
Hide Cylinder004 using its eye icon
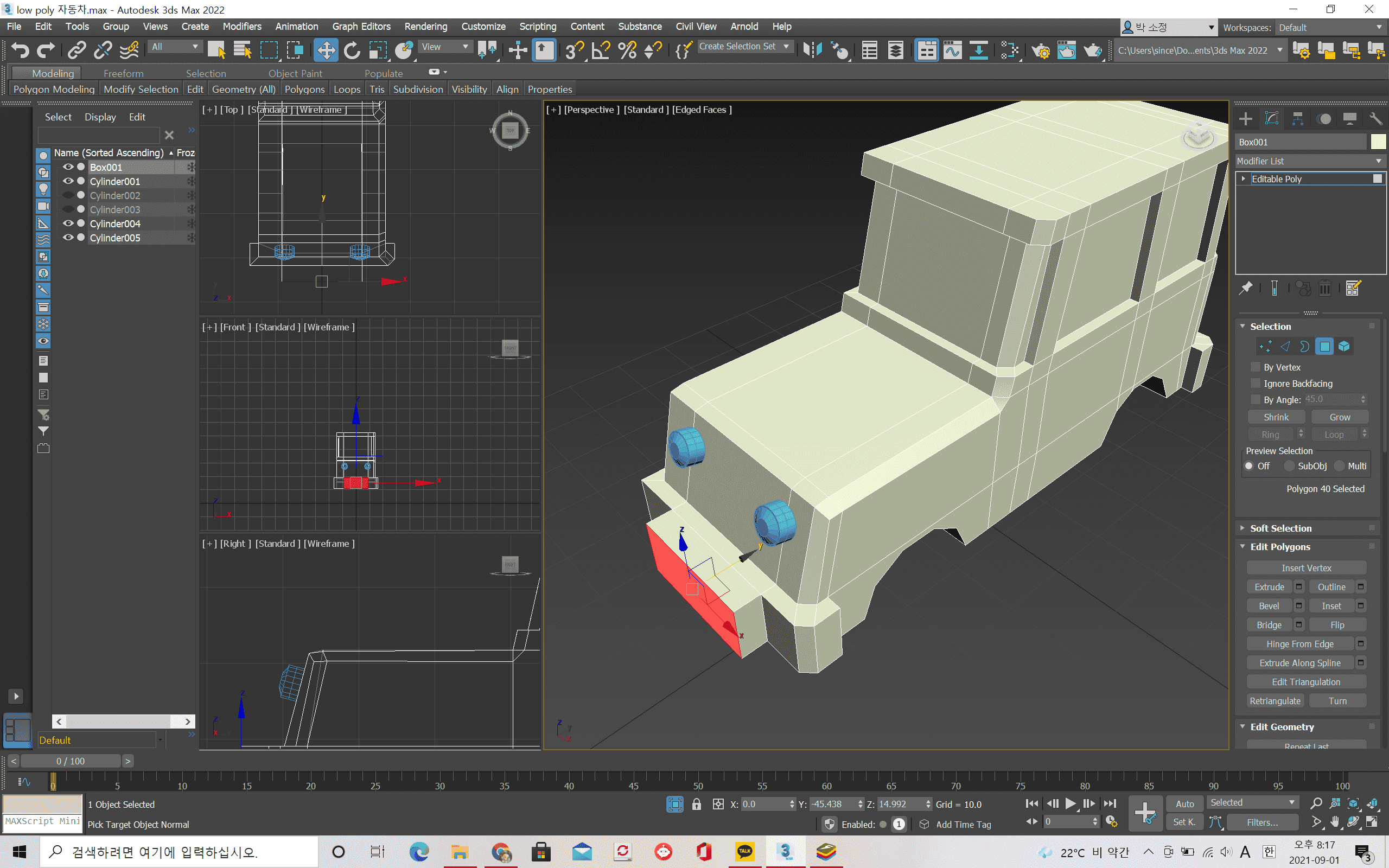(x=68, y=224)
